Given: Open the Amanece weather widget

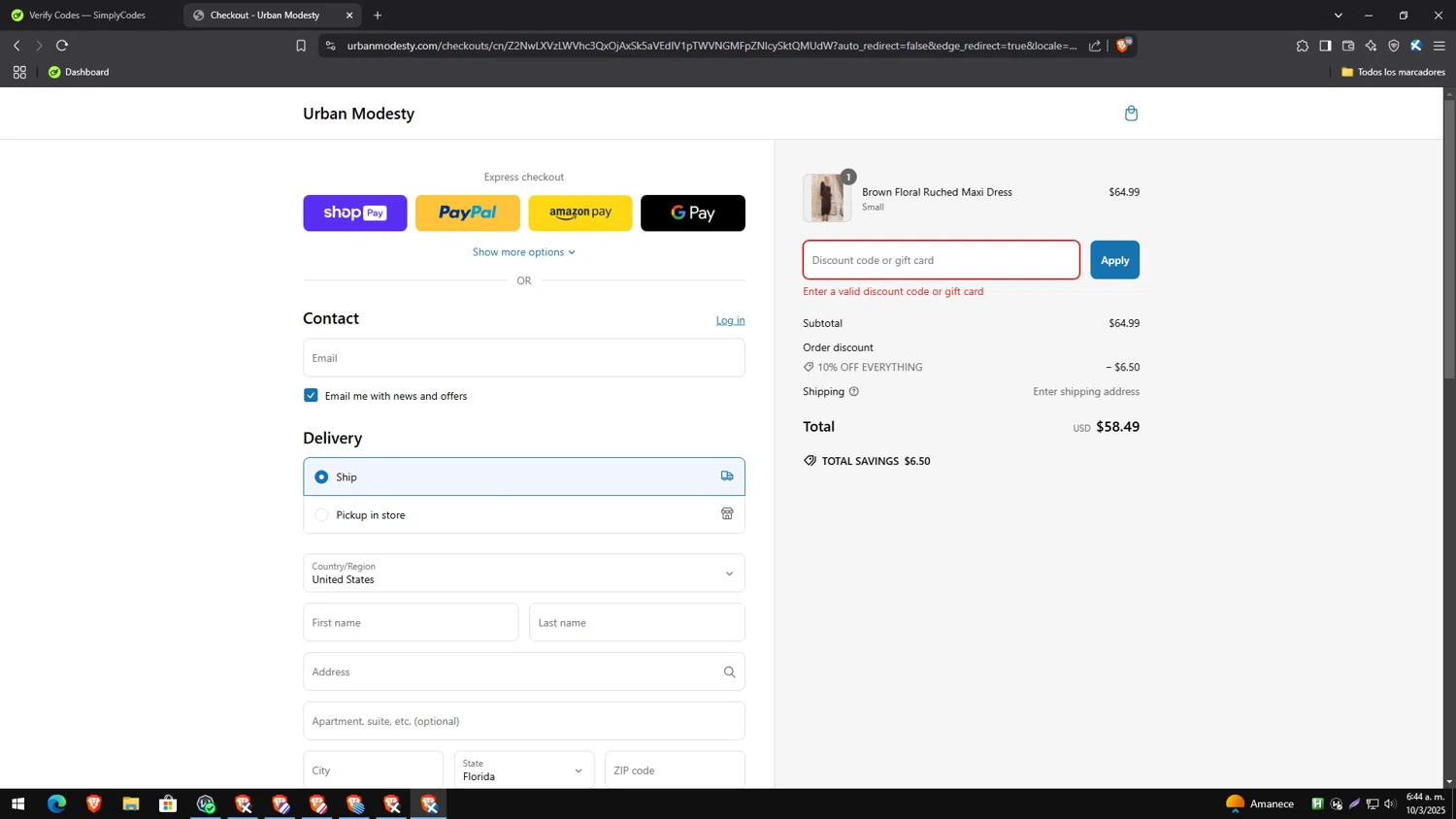Looking at the screenshot, I should tap(1260, 803).
